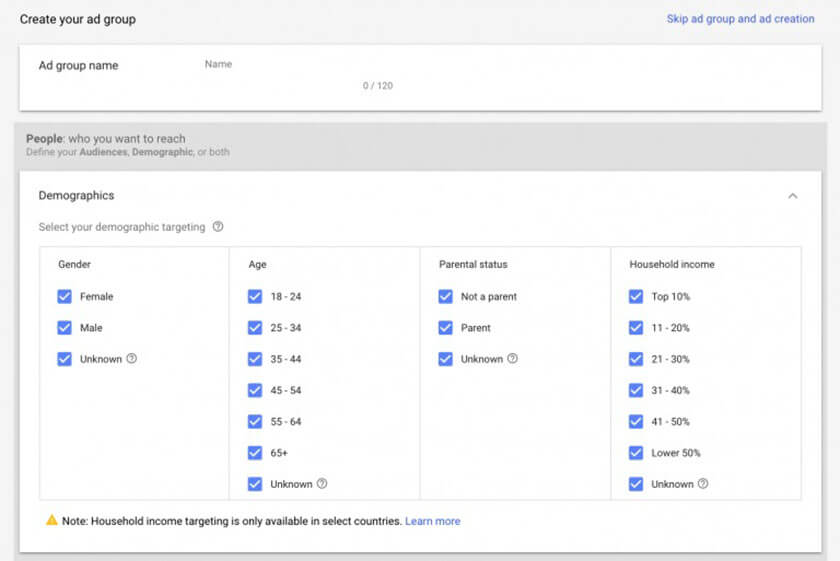Click help icon beside Age Unknown

pyautogui.click(x=322, y=484)
